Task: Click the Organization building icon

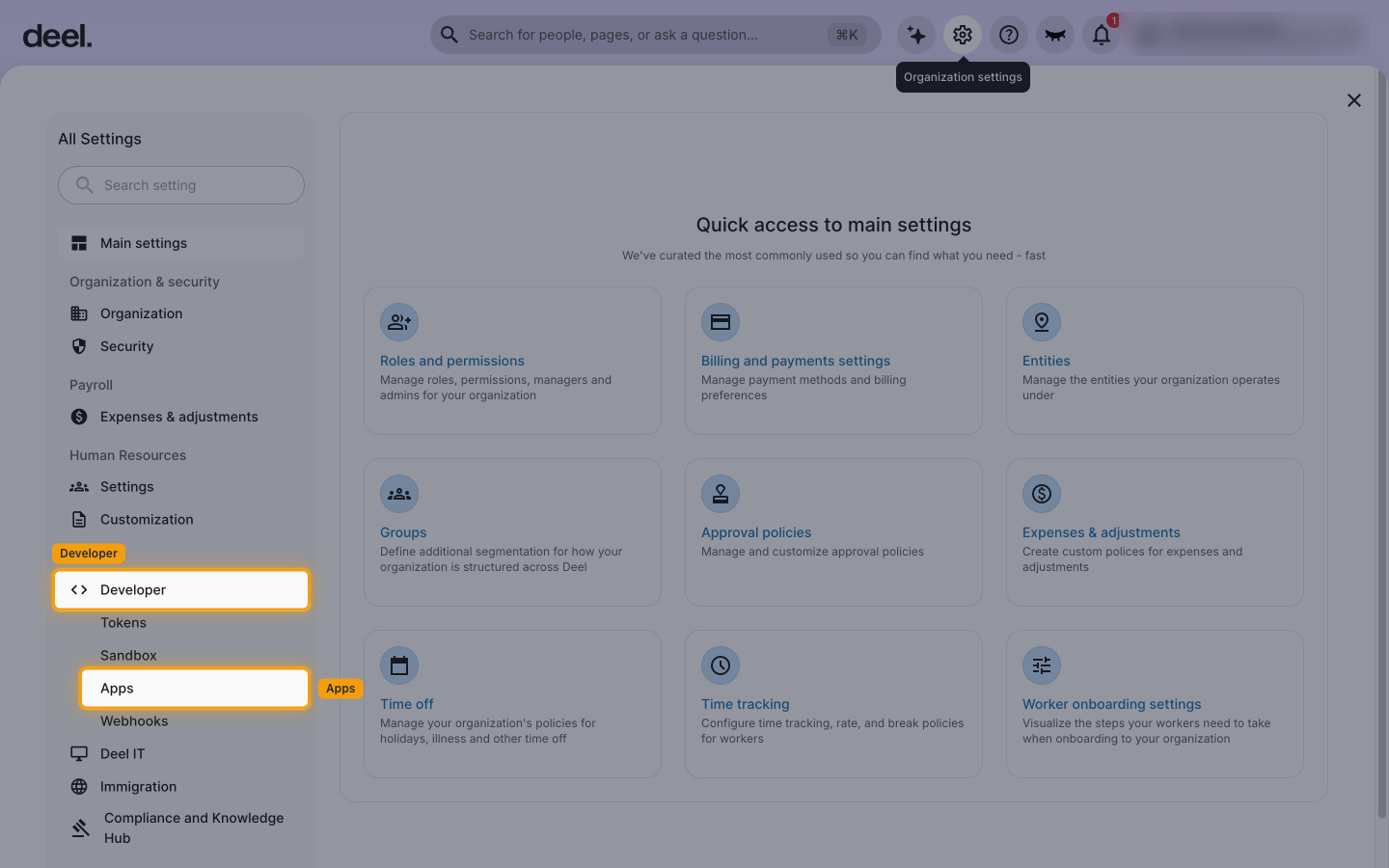Action: [x=79, y=313]
